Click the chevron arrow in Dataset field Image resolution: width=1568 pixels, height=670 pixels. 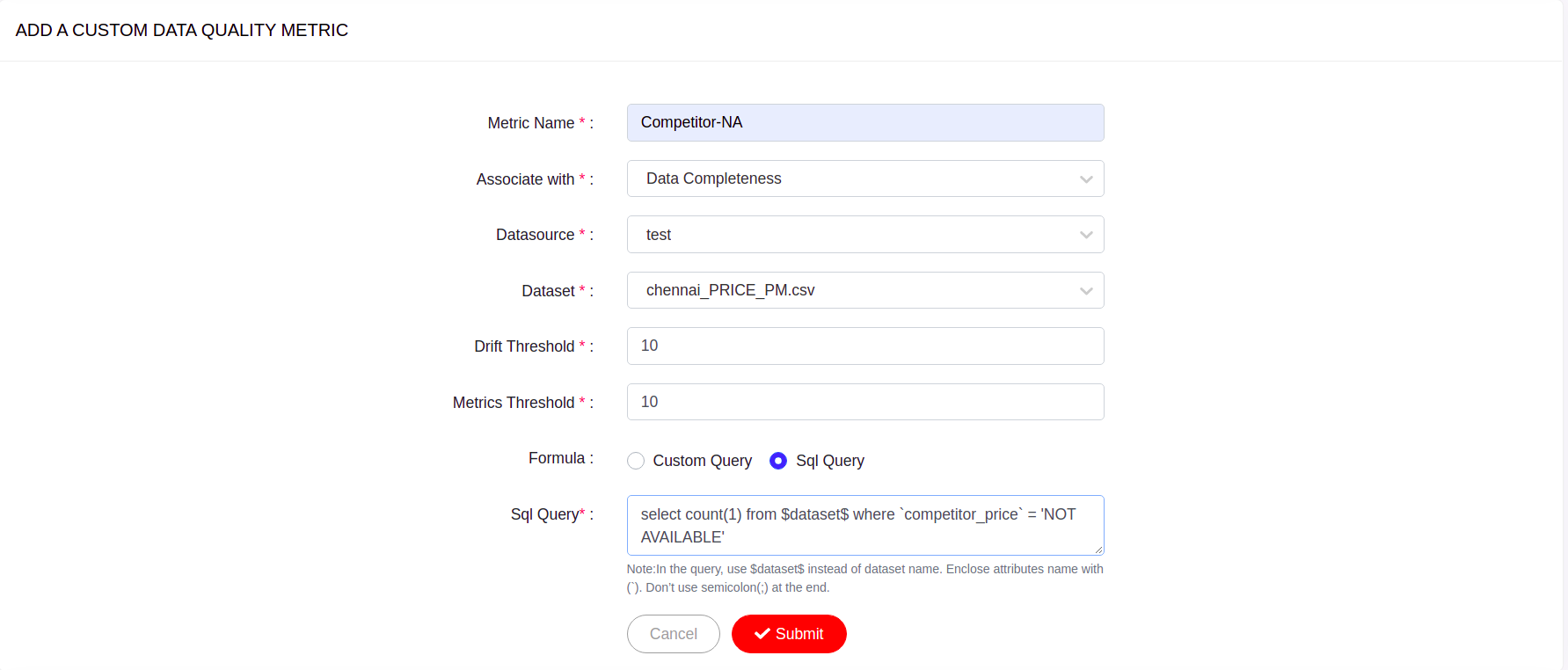click(1086, 291)
